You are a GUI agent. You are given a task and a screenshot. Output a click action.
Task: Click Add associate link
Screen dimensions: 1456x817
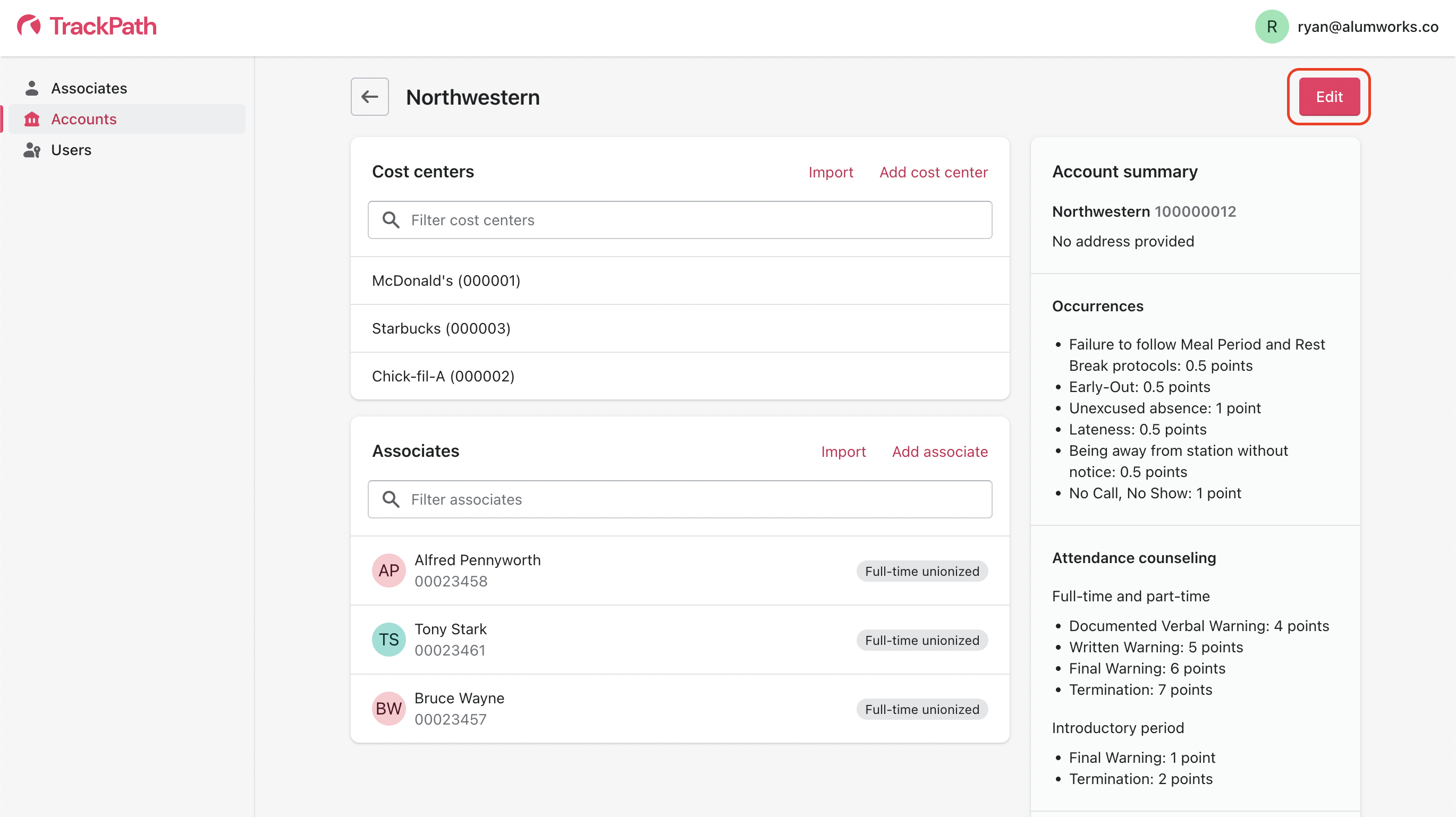click(939, 451)
